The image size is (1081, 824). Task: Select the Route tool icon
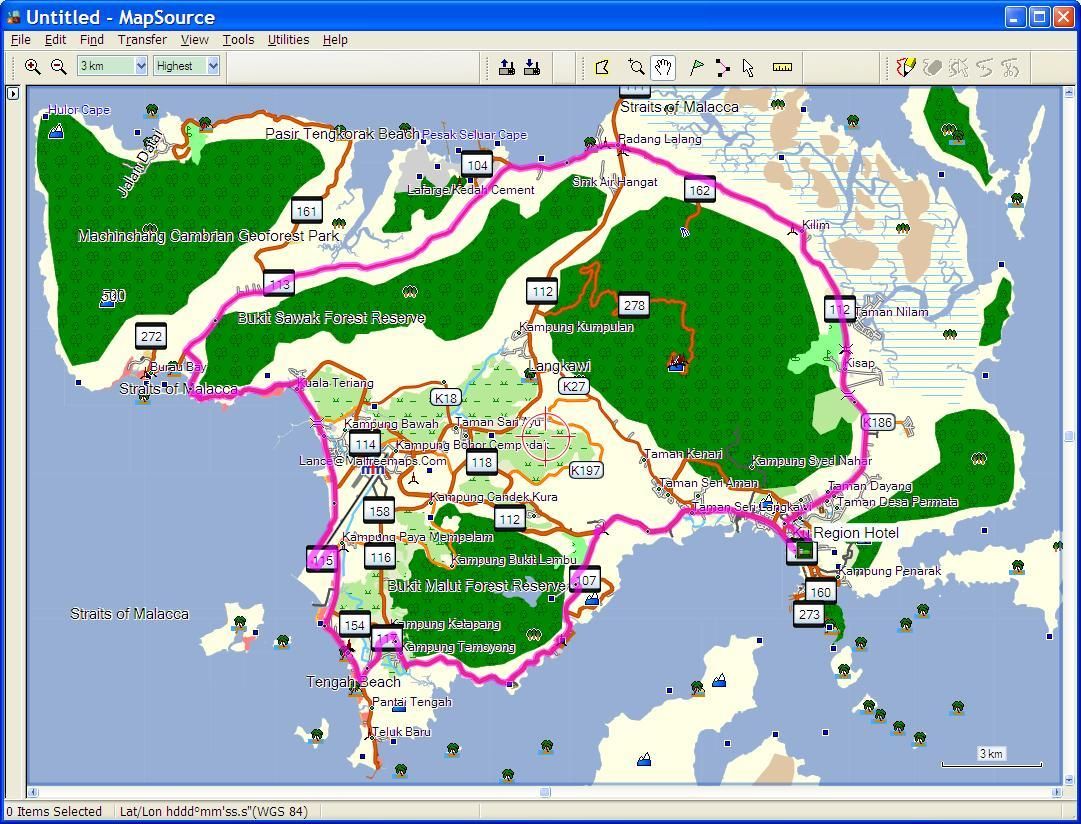pyautogui.click(x=723, y=67)
